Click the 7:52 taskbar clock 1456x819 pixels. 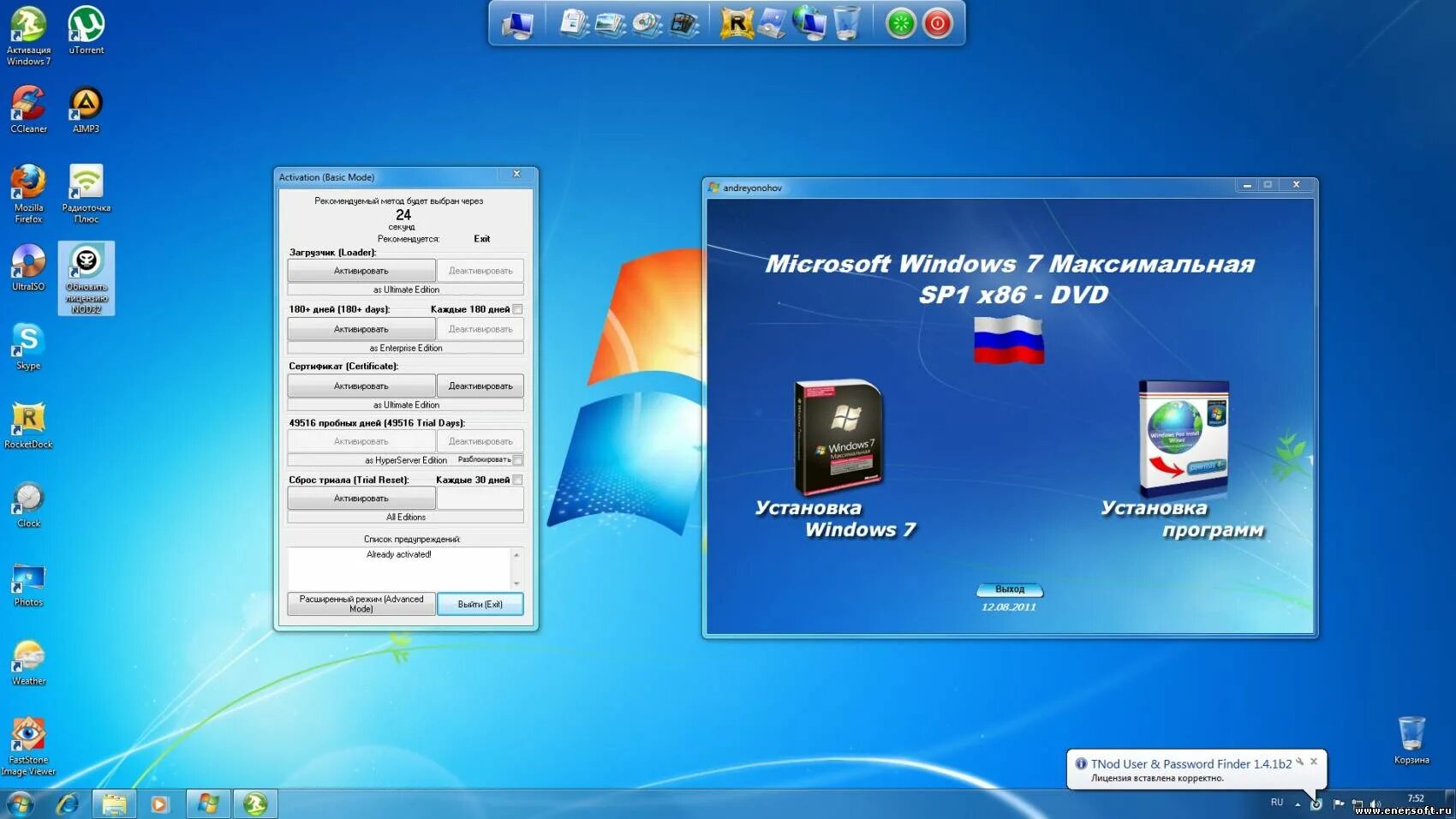(x=1417, y=798)
